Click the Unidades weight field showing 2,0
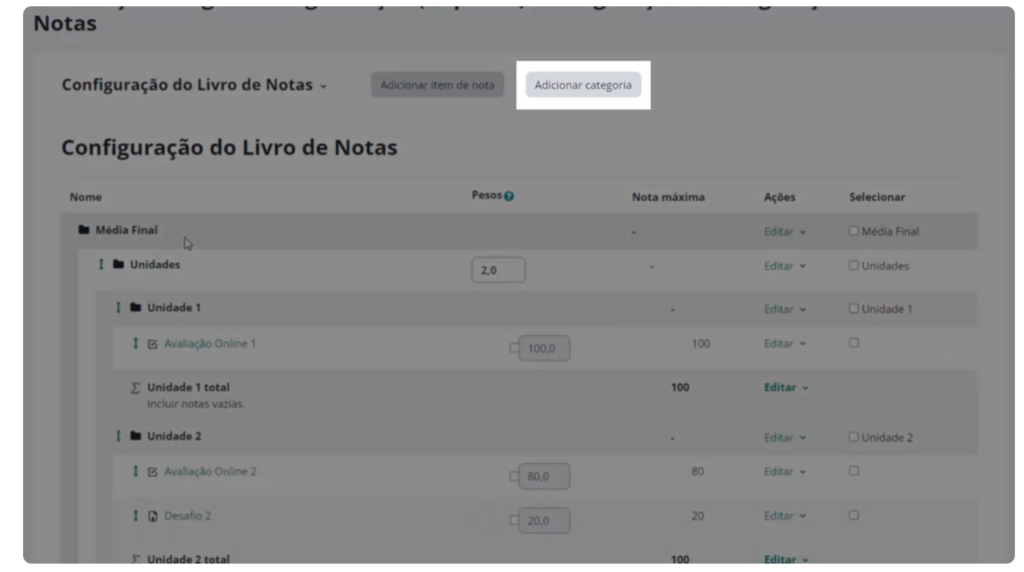Viewport: 1024px width, 572px height. [x=498, y=270]
